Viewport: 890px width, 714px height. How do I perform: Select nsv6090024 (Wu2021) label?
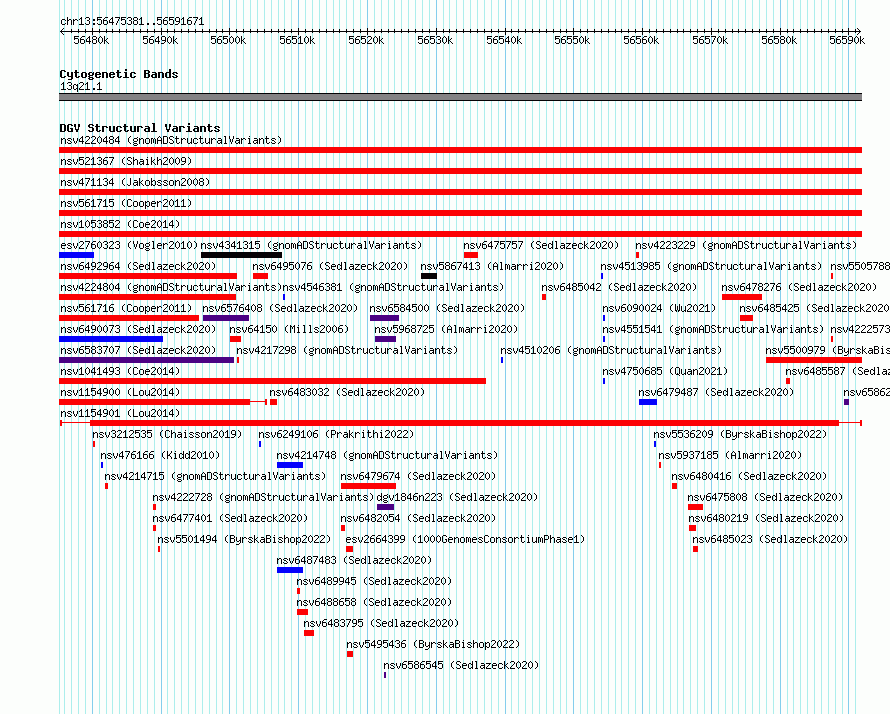pyautogui.click(x=659, y=308)
